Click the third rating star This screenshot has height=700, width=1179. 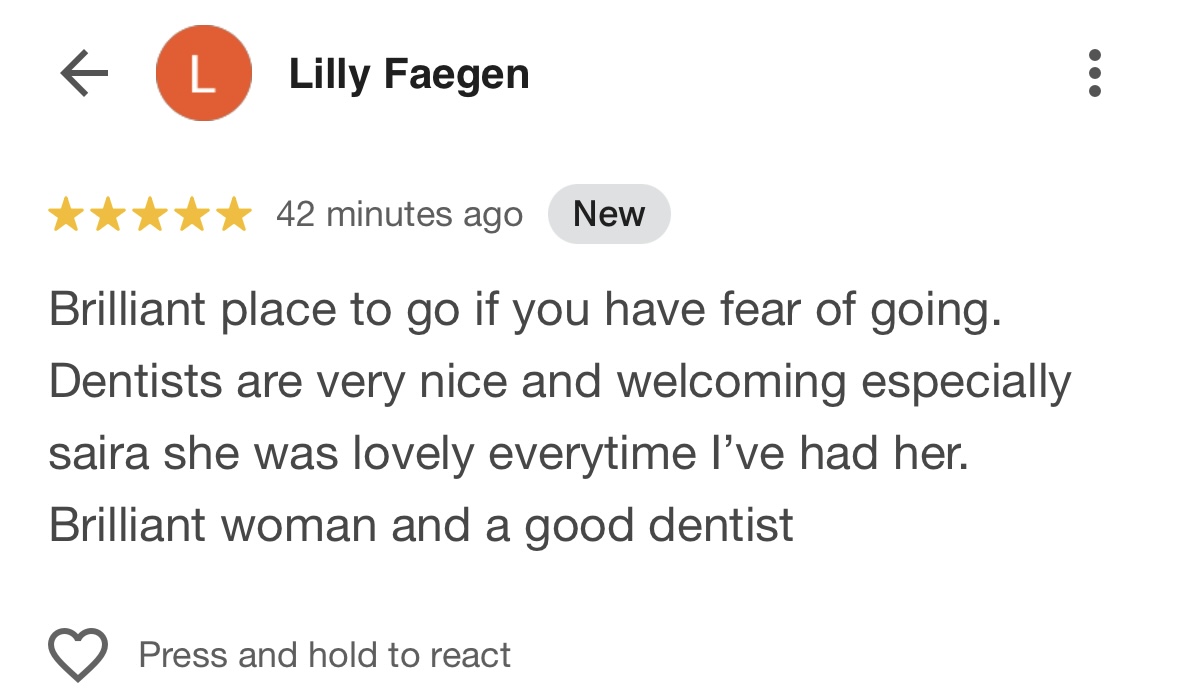coord(150,215)
